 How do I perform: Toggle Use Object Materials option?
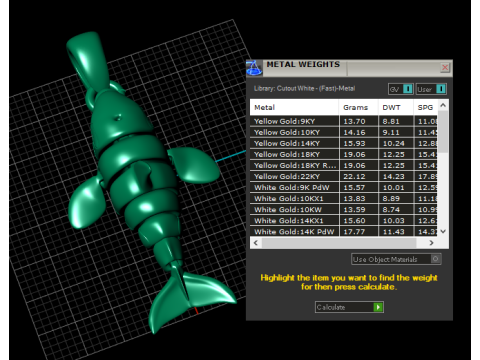pos(396,259)
